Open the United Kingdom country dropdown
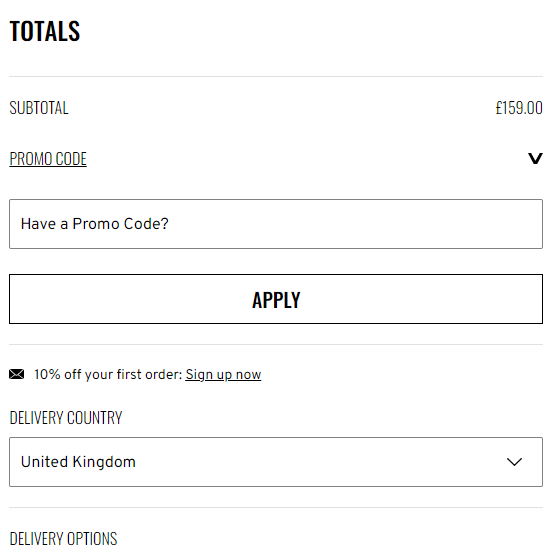Screen dimensions: 556x560 pyautogui.click(x=276, y=462)
